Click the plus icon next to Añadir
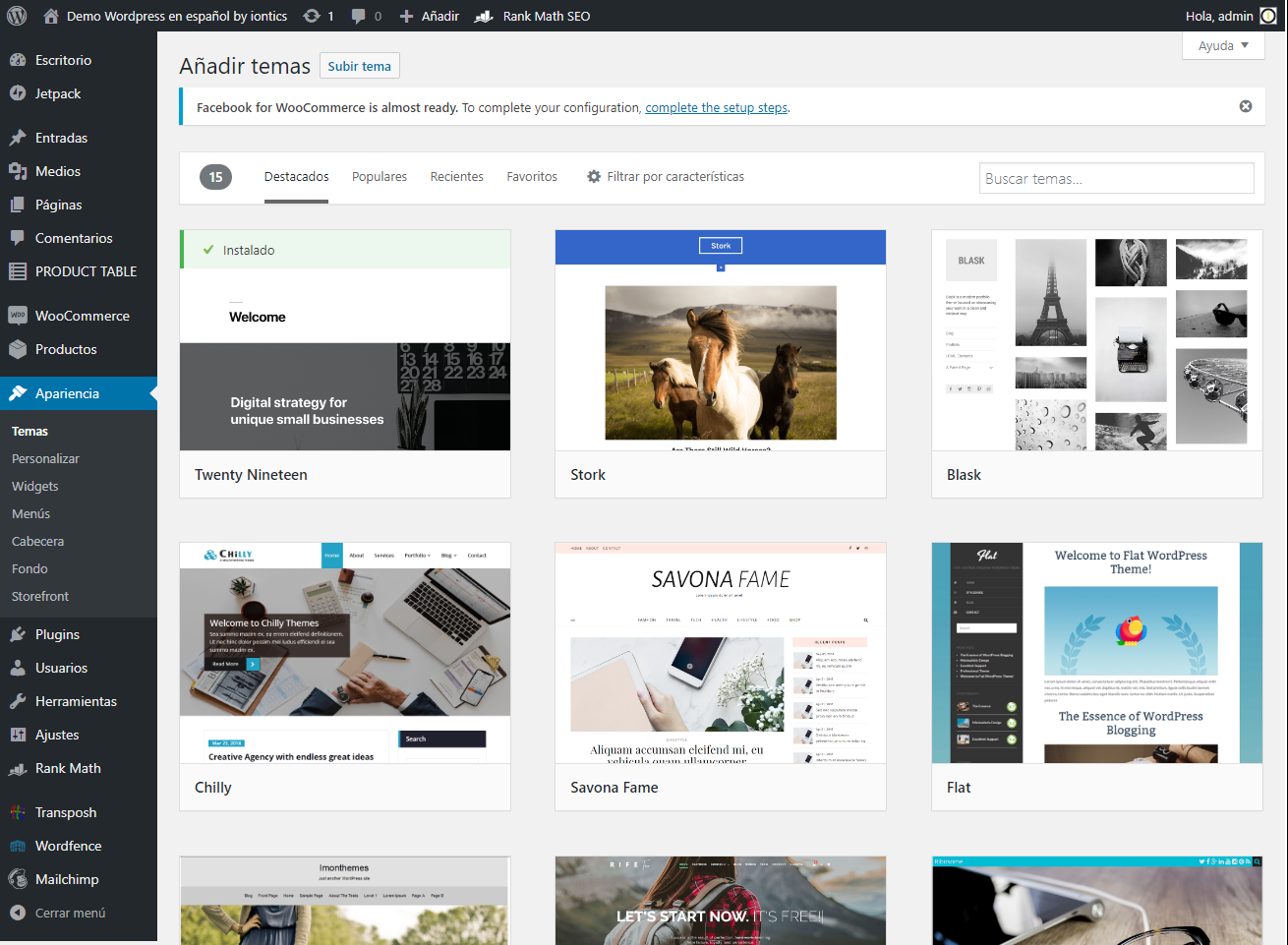The width and height of the screenshot is (1288, 945). (406, 16)
